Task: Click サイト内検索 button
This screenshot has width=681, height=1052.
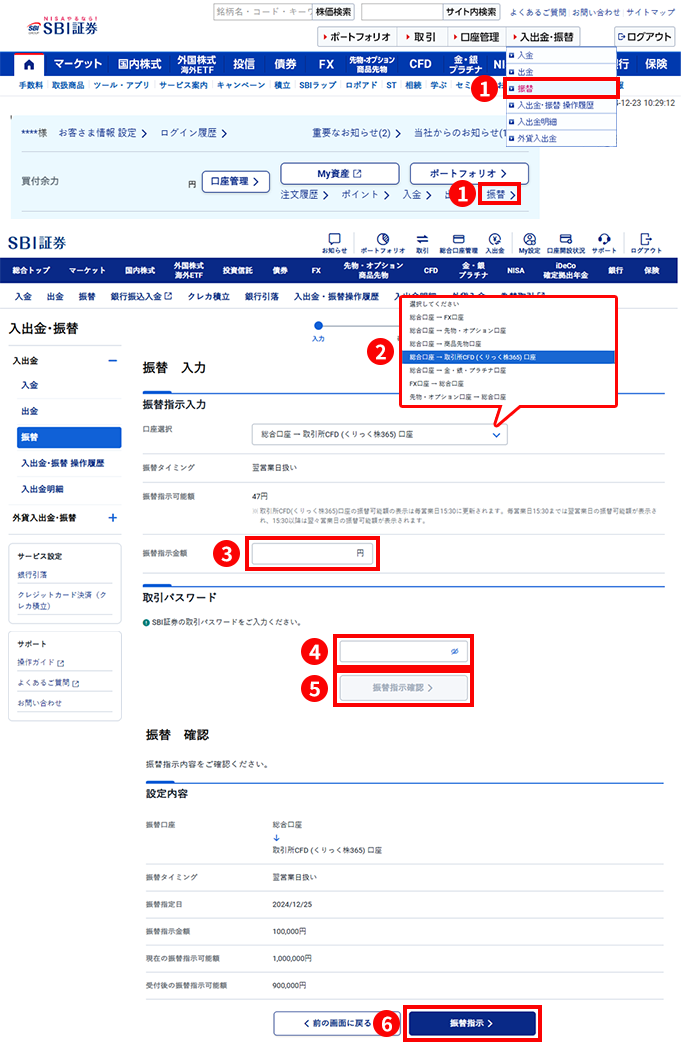Action: coord(471,12)
